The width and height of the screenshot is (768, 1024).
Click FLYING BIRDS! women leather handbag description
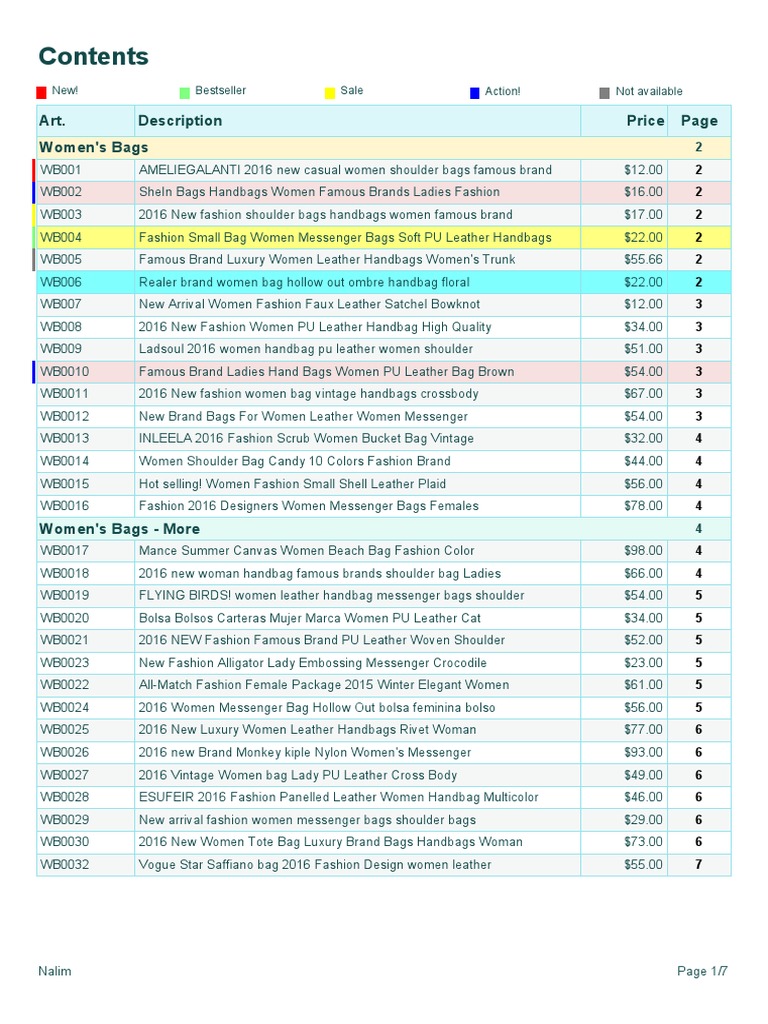(331, 596)
